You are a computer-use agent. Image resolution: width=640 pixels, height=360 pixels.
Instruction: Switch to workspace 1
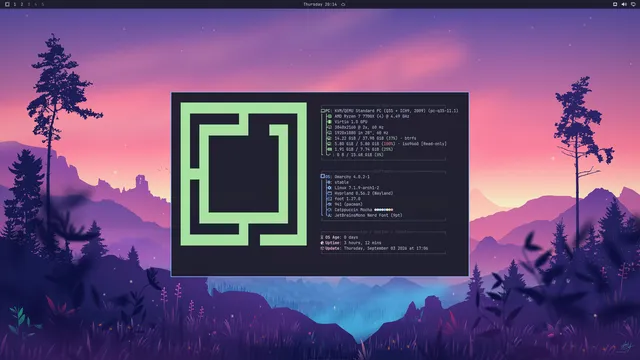[15, 4]
